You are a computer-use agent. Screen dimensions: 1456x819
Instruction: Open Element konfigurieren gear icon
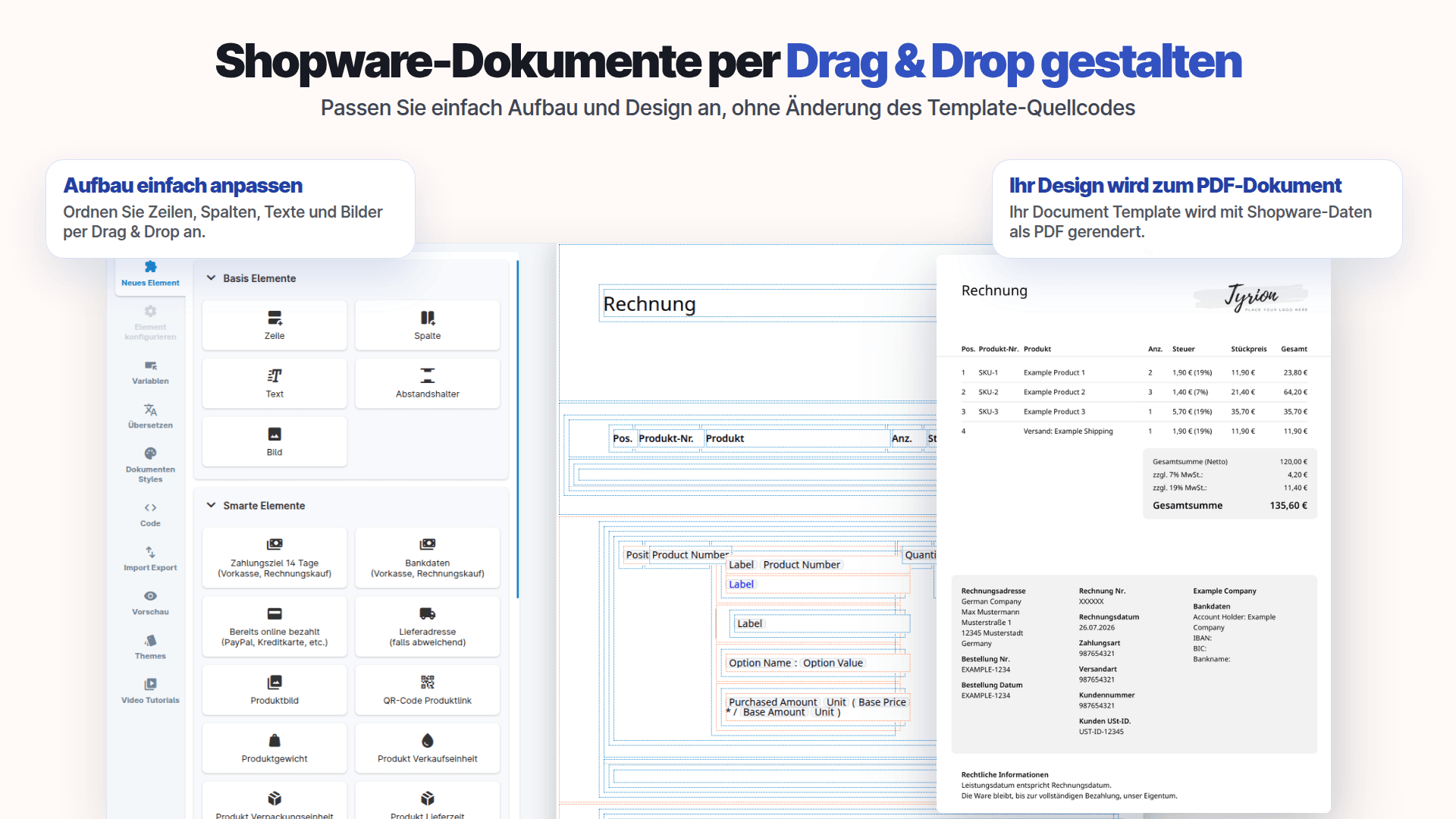click(150, 312)
